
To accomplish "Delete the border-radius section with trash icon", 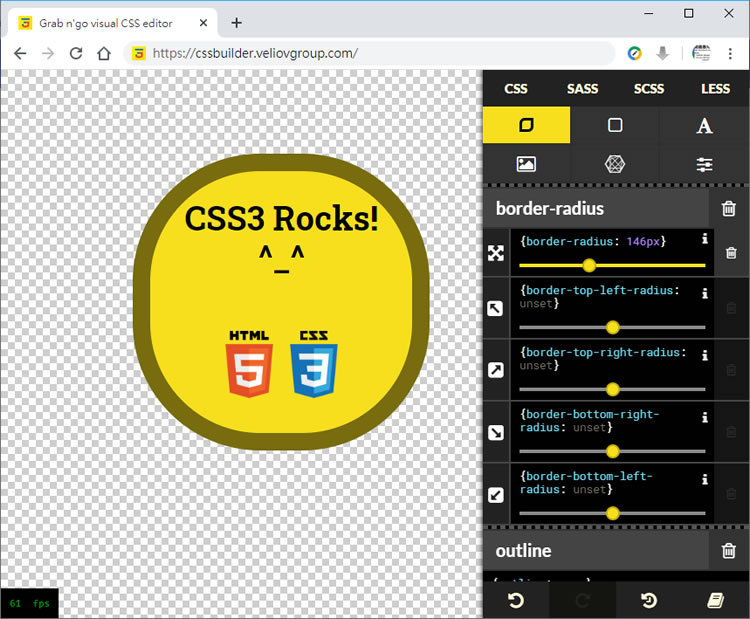I will (728, 209).
